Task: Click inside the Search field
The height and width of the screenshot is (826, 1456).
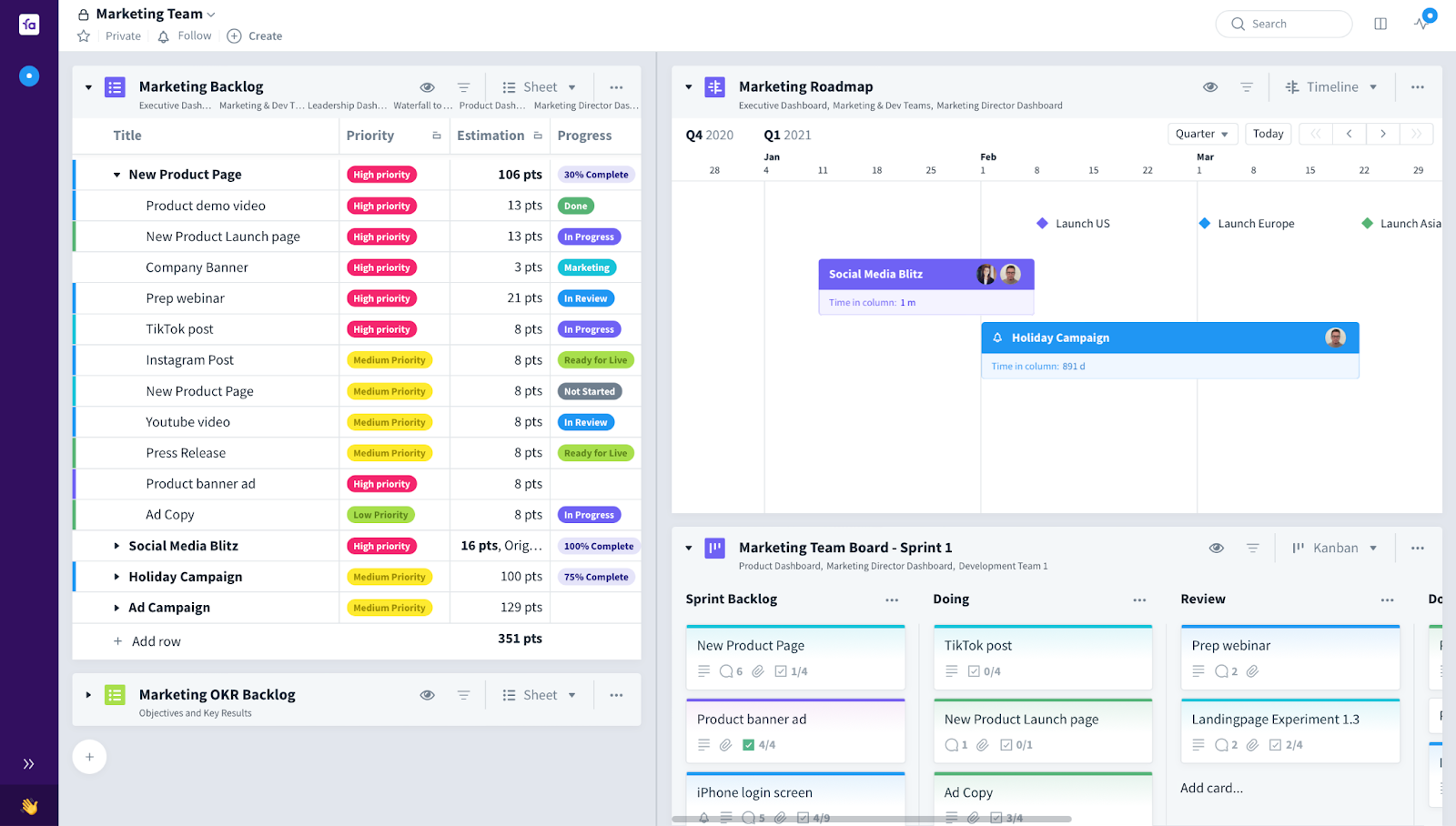Action: (1284, 24)
